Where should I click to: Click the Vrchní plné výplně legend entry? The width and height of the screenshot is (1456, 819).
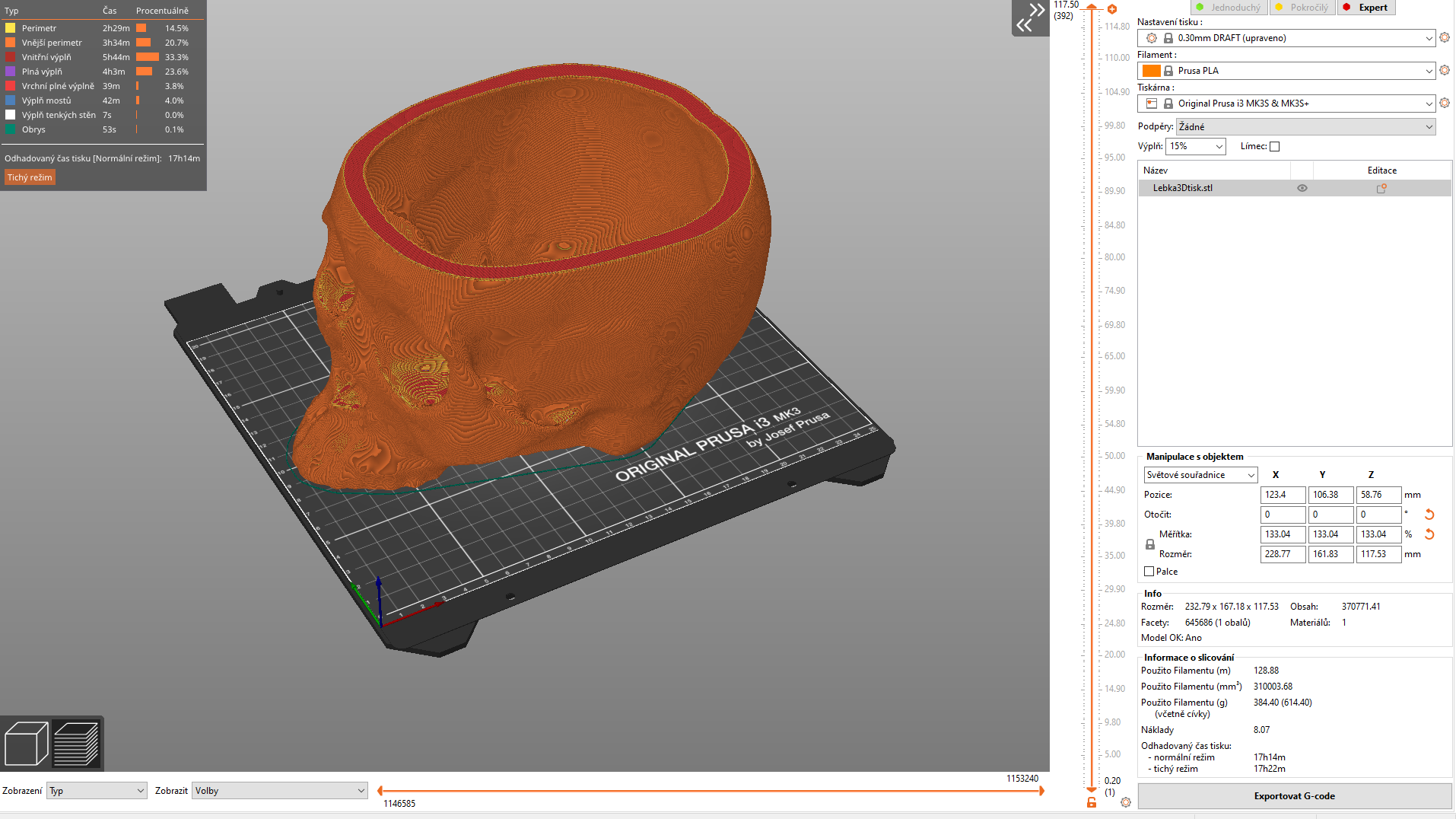tap(58, 86)
